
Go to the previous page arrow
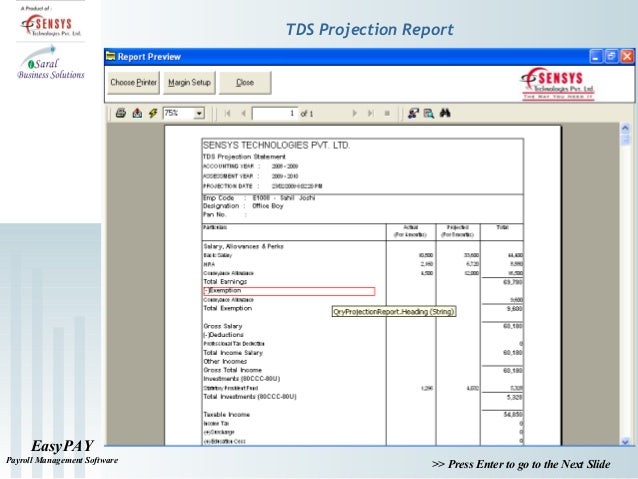(243, 114)
